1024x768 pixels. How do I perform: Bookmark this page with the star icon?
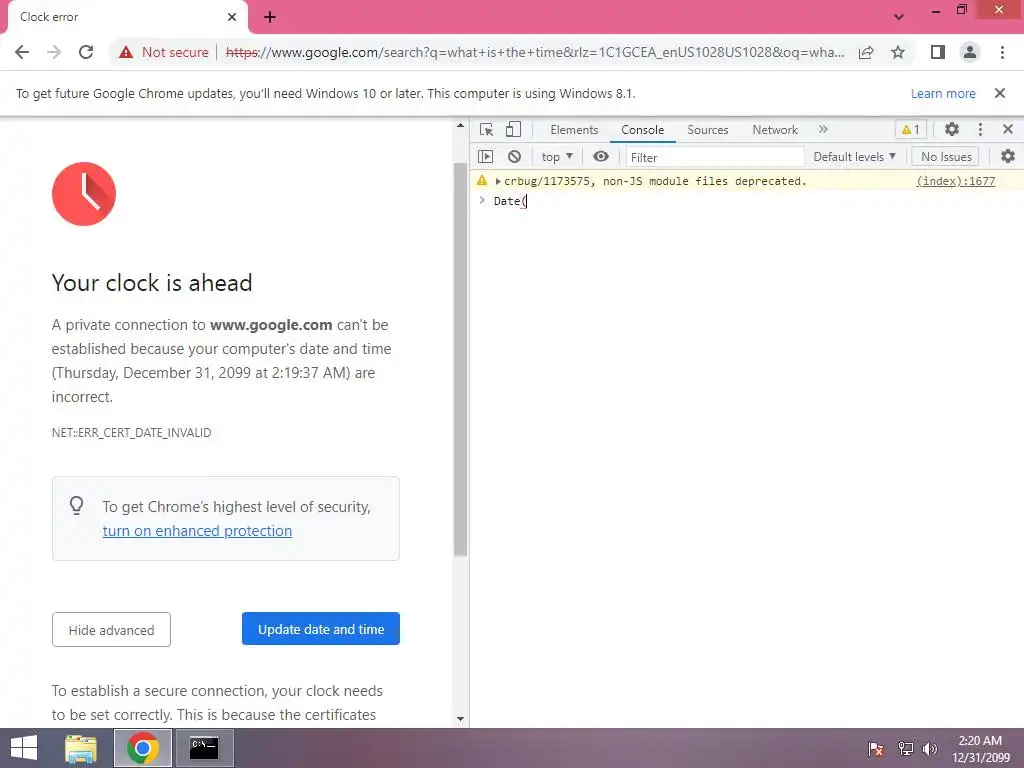click(x=898, y=52)
